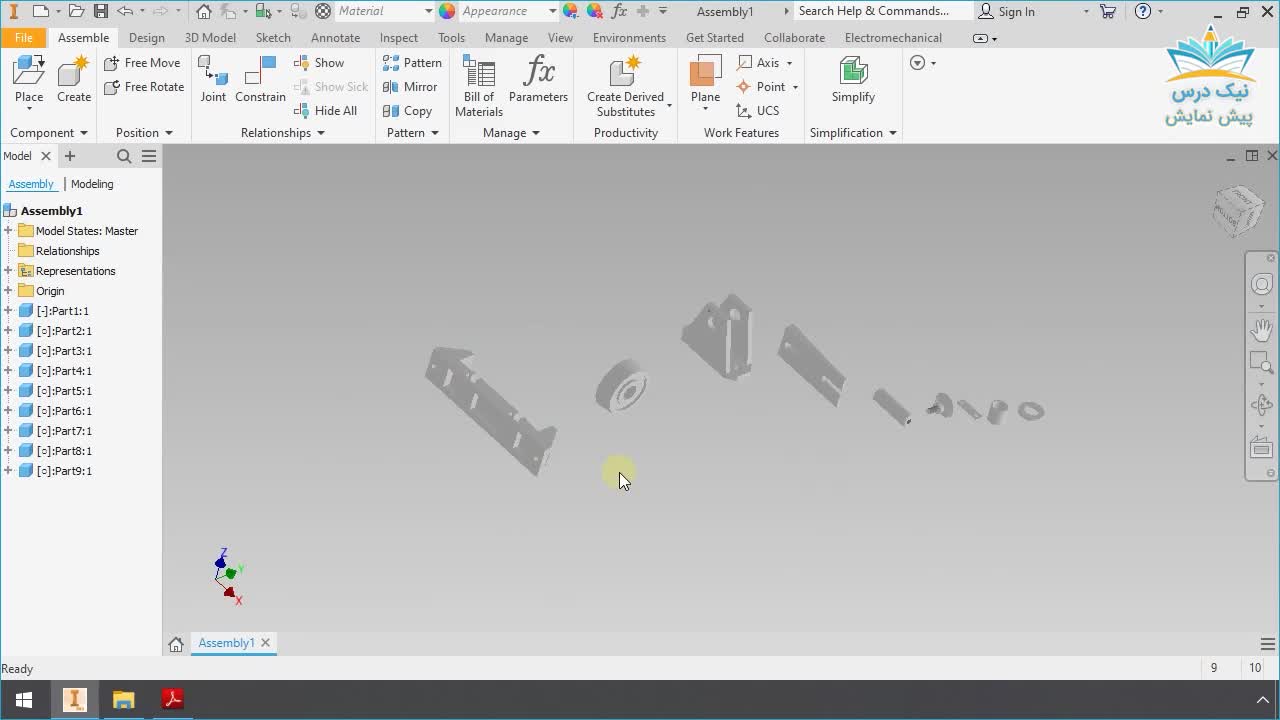Click the Simplify icon
This screenshot has height=720, width=1280.
853,78
